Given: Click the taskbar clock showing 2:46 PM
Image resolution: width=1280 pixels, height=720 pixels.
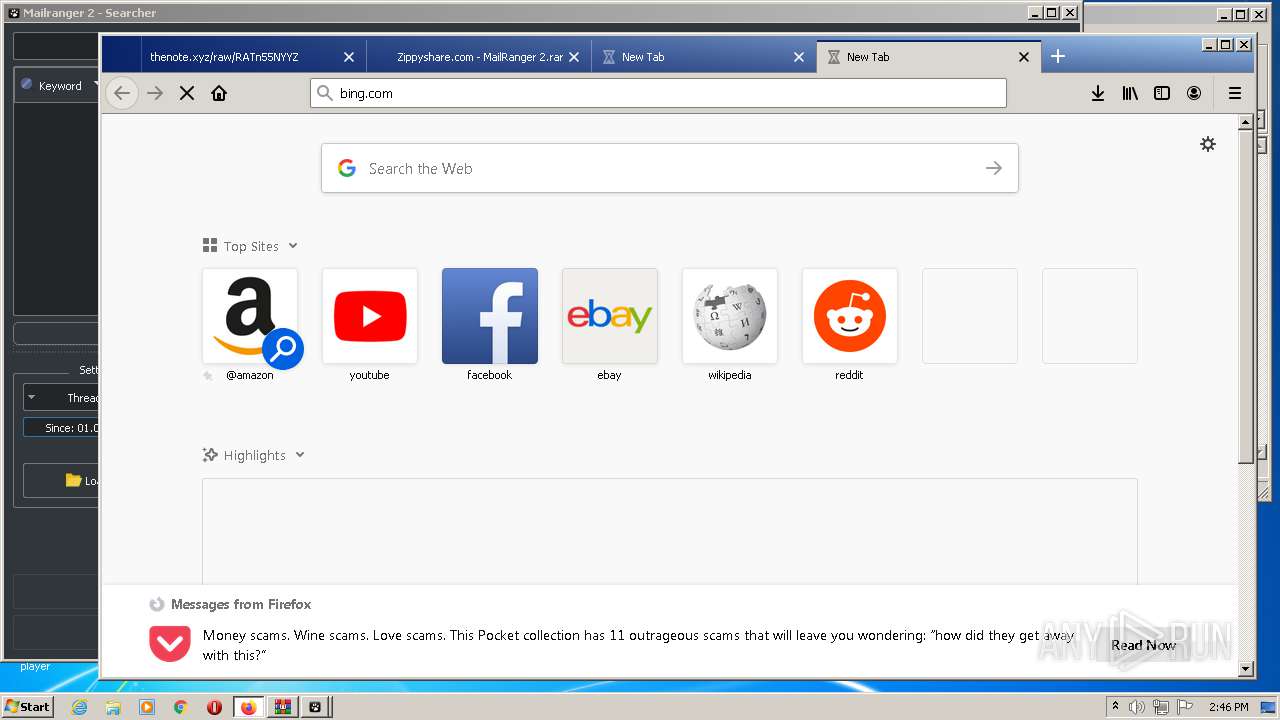Looking at the screenshot, I should 1228,707.
